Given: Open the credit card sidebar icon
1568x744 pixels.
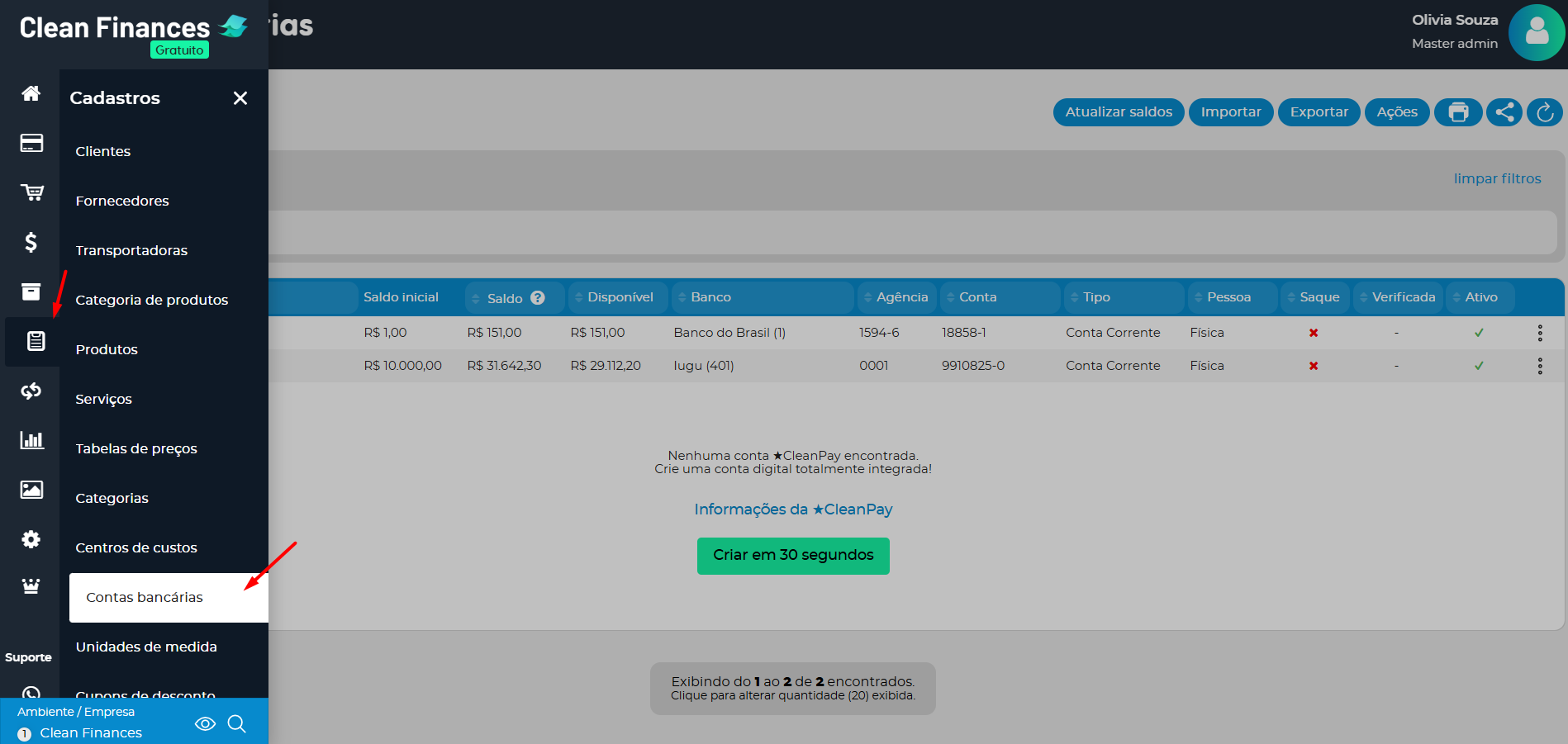Looking at the screenshot, I should point(31,143).
